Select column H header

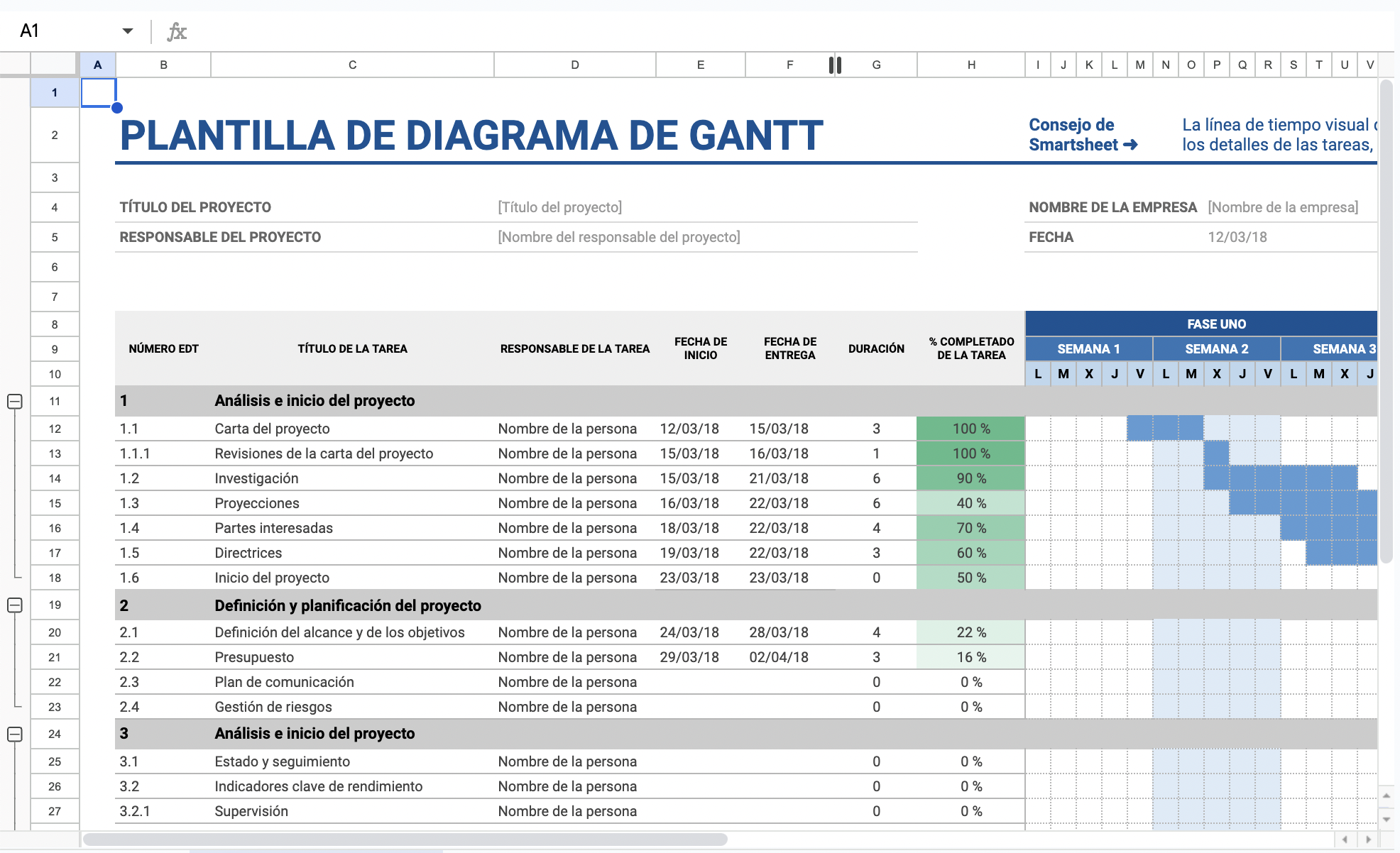[971, 65]
